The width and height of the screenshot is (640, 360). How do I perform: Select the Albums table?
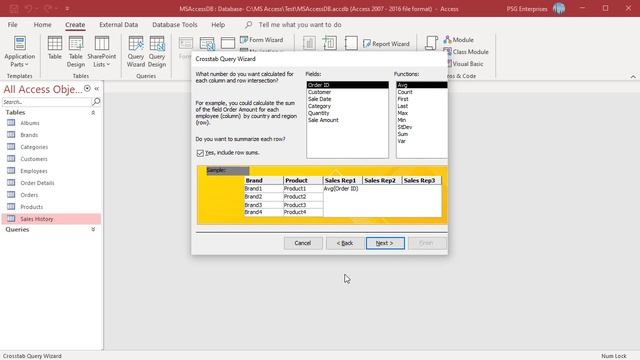pyautogui.click(x=51, y=123)
